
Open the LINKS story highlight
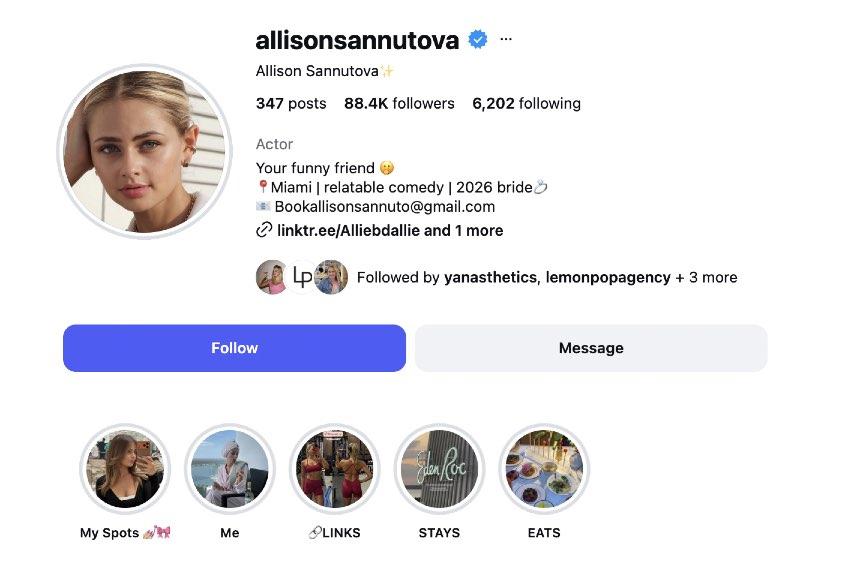[334, 469]
